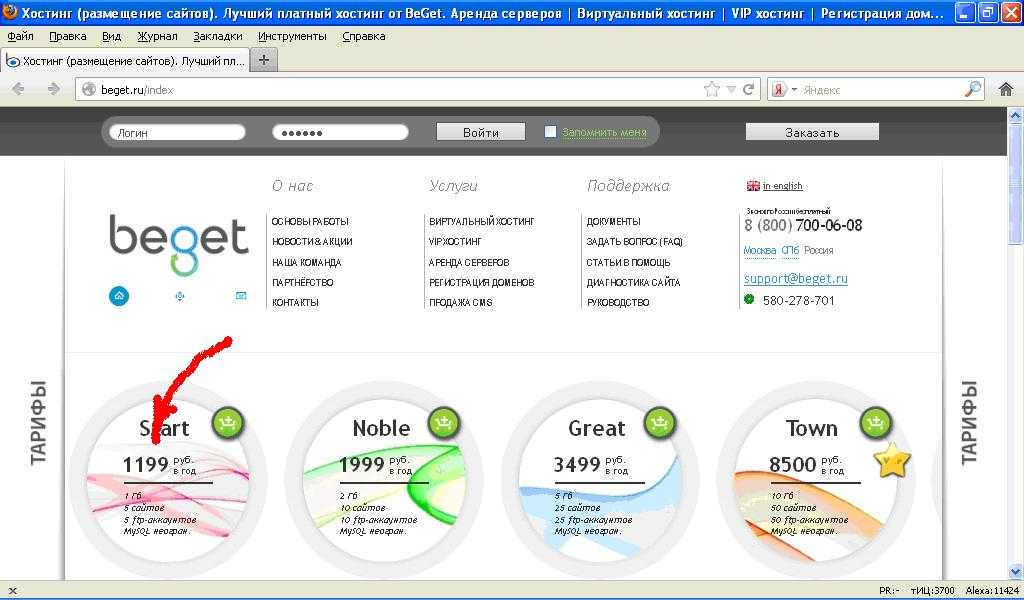Viewport: 1024px width, 600px height.
Task: Click the site identity globe icon
Action: pyautogui.click(x=89, y=89)
